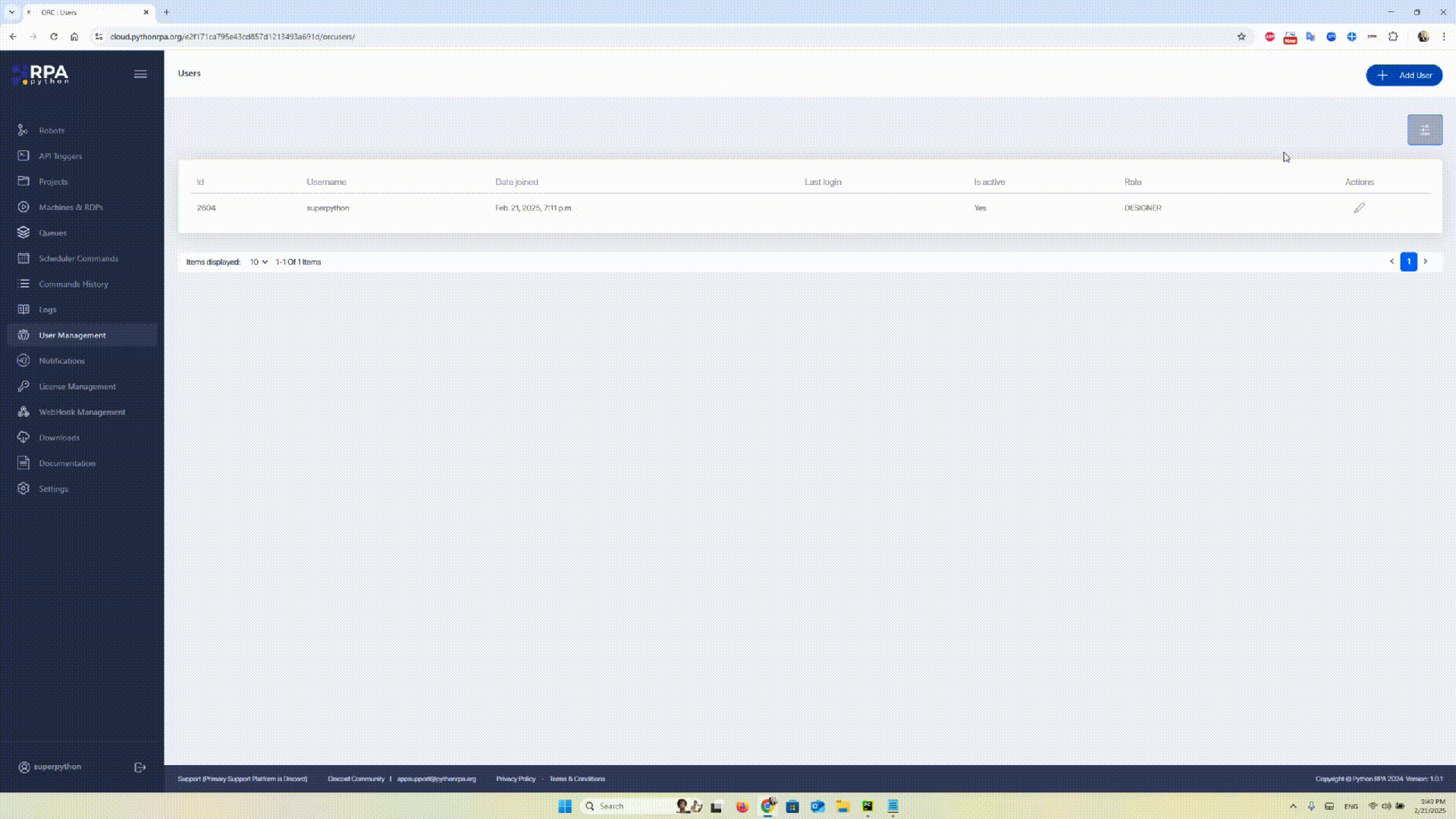
Task: Click the License Management key icon
Action: [x=24, y=386]
